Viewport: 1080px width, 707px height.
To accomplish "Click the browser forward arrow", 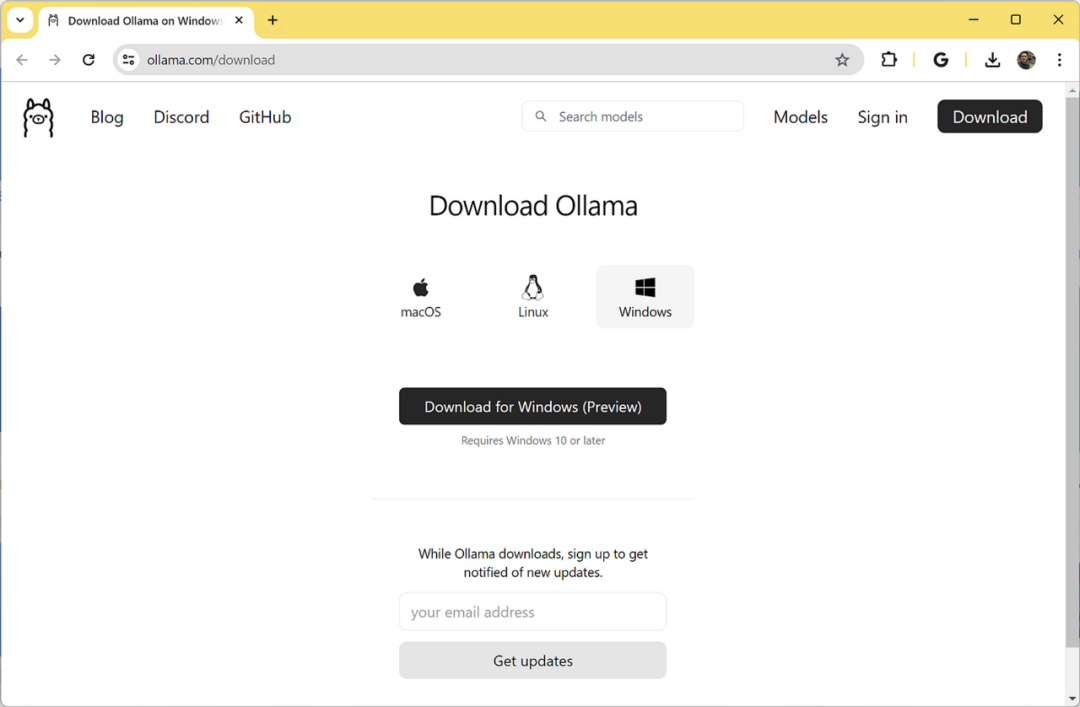I will (x=55, y=60).
